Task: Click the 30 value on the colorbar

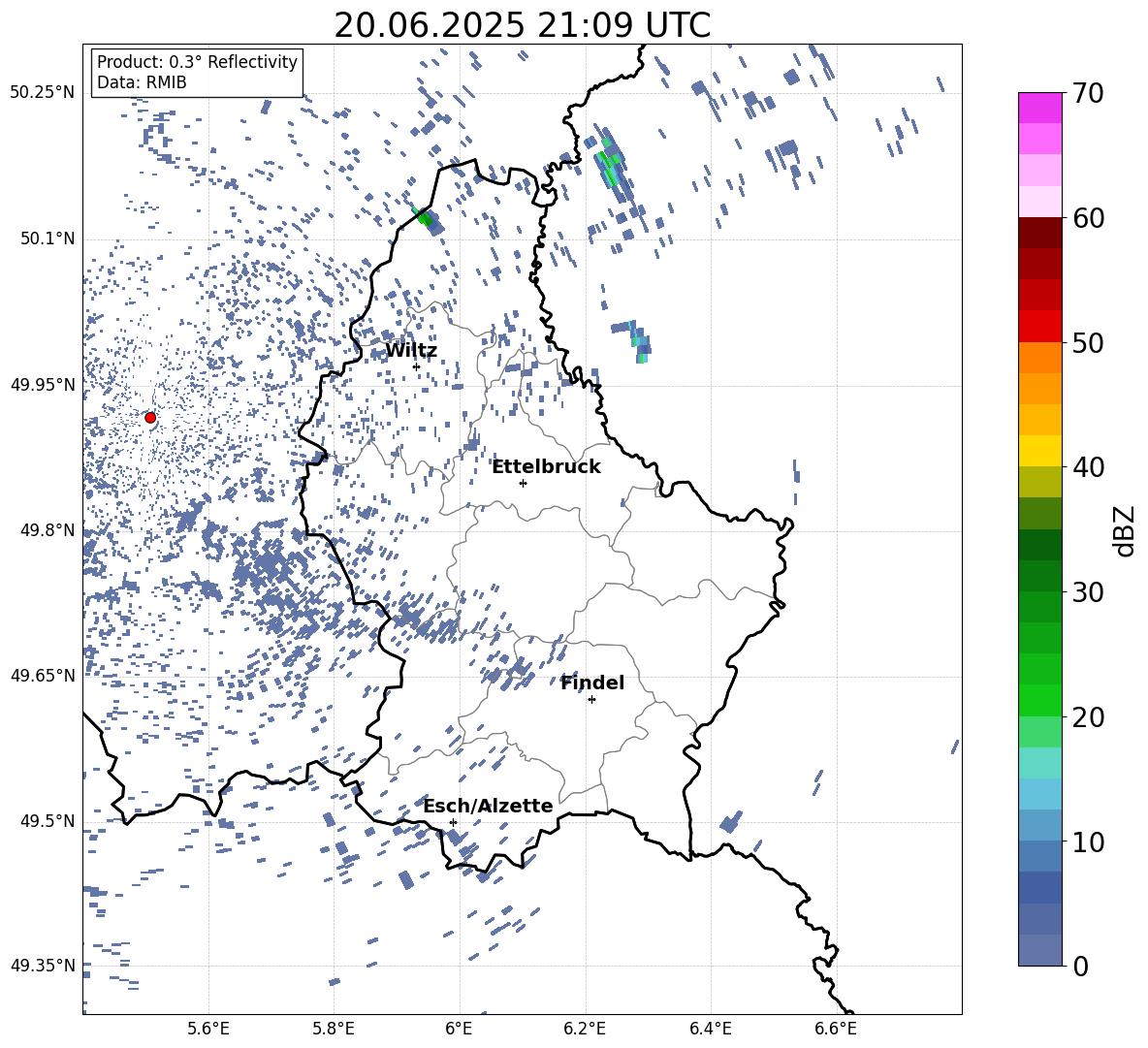Action: point(1088,592)
